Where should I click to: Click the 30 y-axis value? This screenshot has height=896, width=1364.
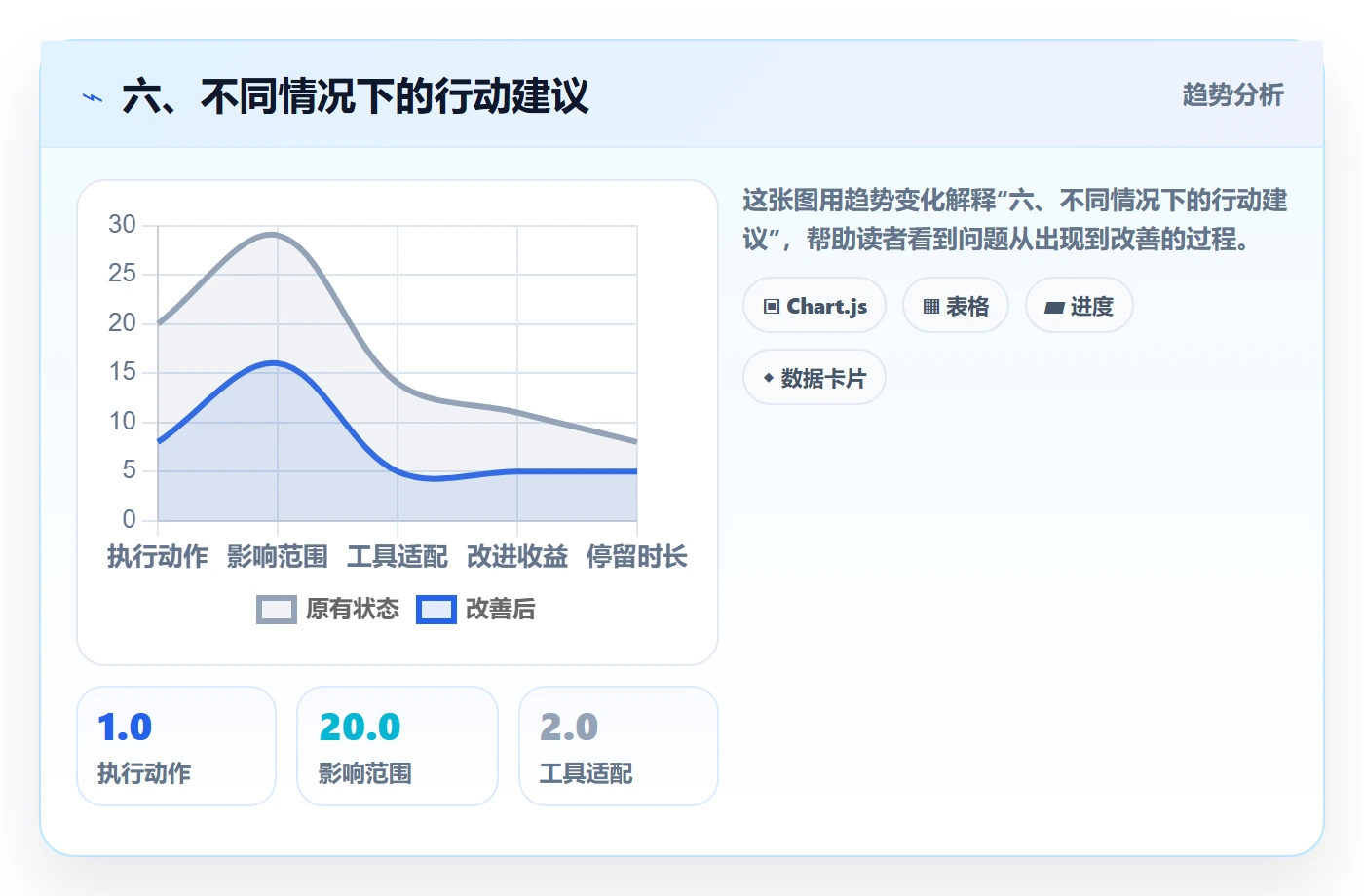click(x=122, y=225)
